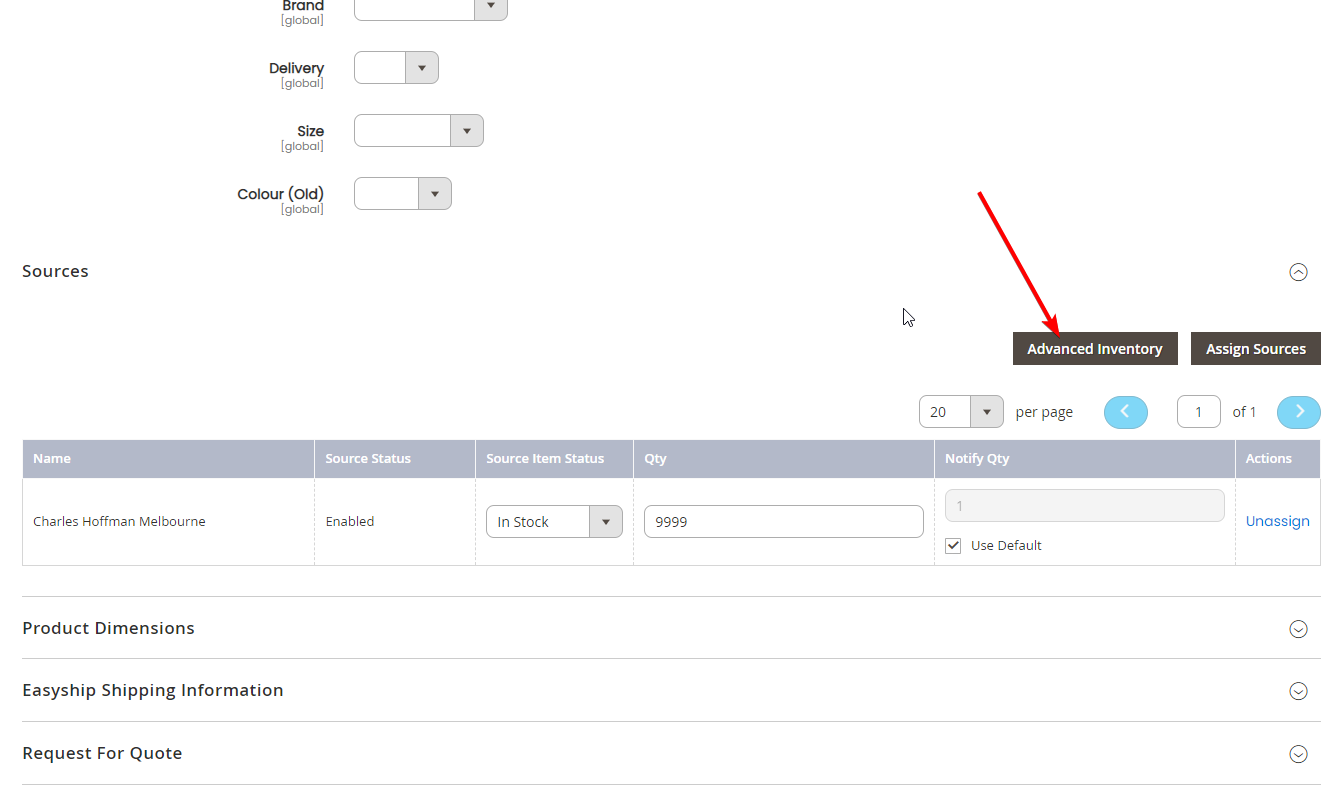Open the Size dropdown

click(x=419, y=131)
